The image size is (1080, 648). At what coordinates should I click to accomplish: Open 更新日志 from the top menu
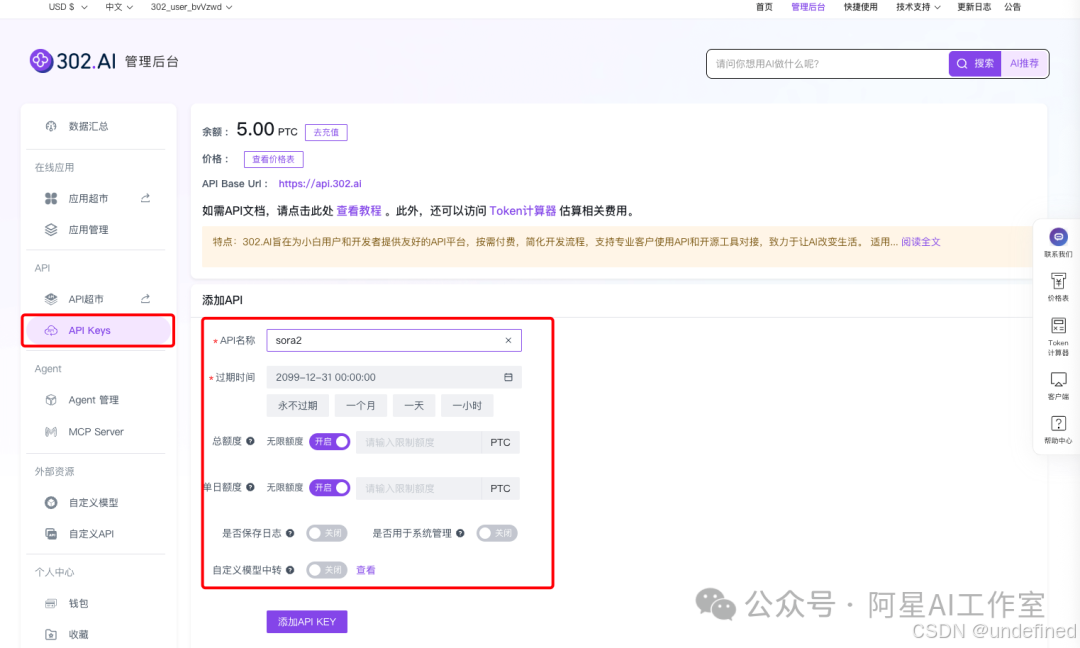pyautogui.click(x=973, y=7)
